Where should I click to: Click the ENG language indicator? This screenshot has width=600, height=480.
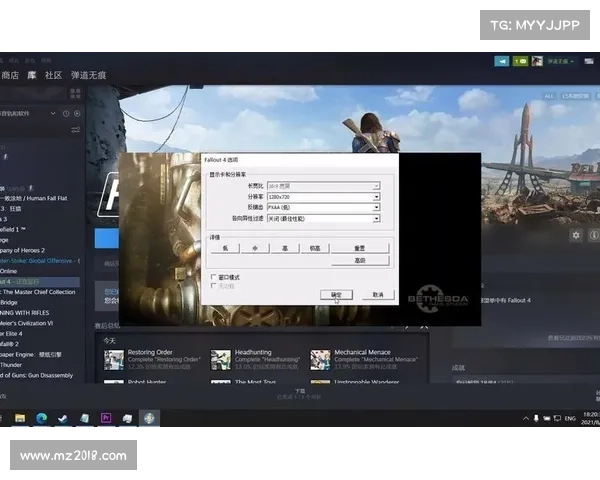(570, 418)
